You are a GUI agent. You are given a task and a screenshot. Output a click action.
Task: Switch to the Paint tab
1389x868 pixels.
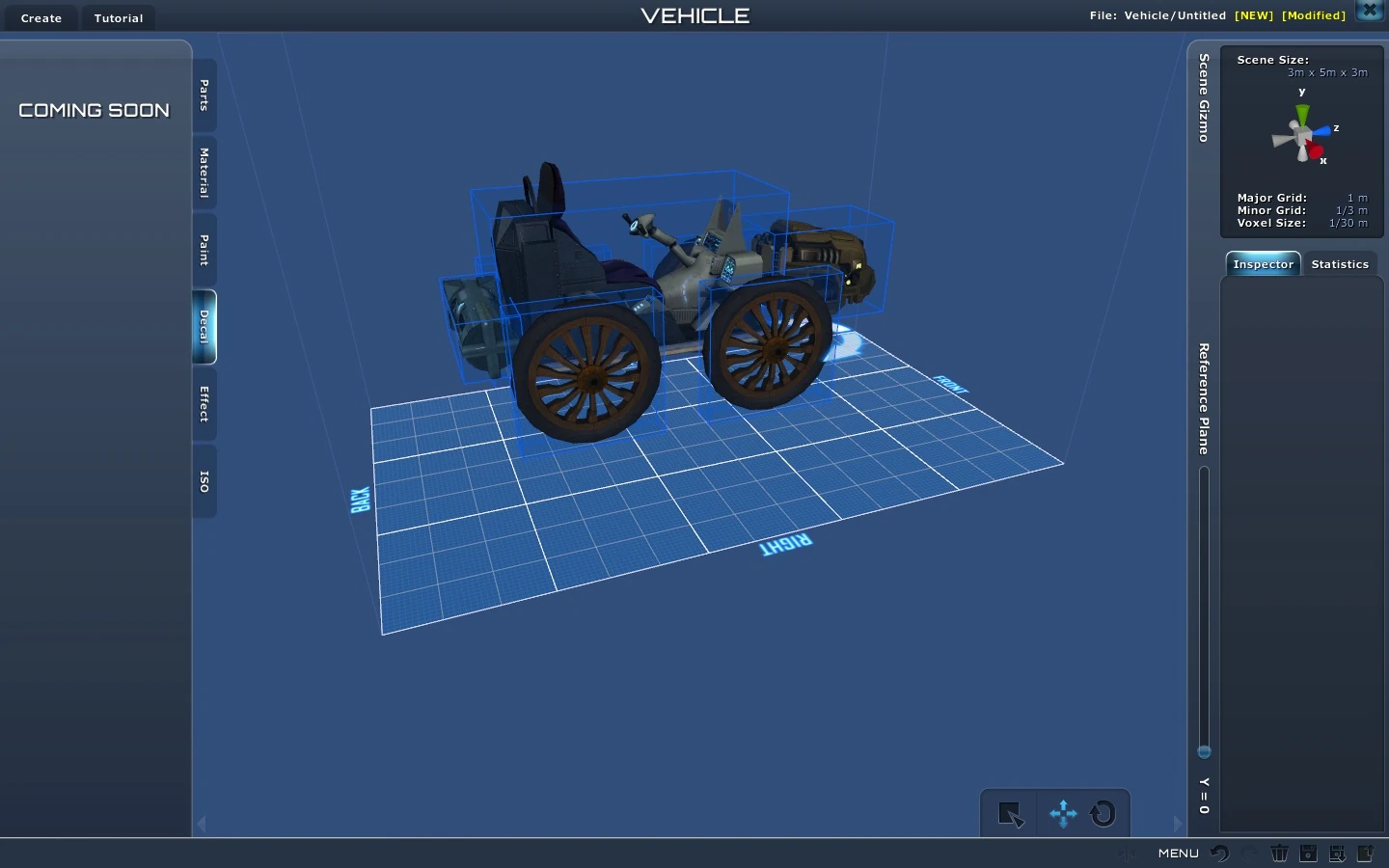pos(204,250)
